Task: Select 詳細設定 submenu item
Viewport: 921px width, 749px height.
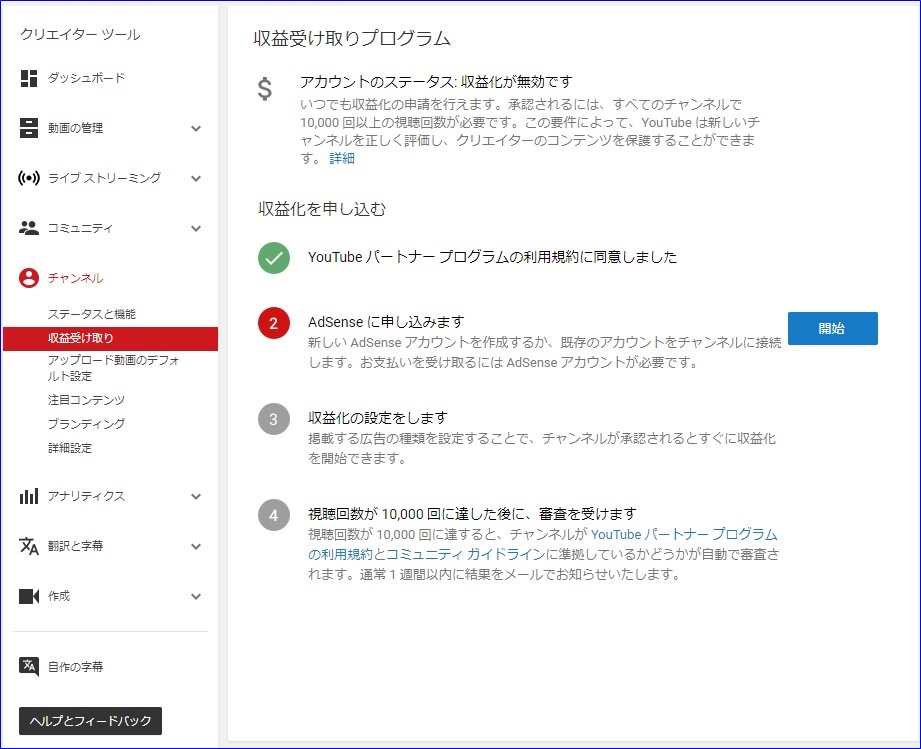Action: click(x=70, y=448)
